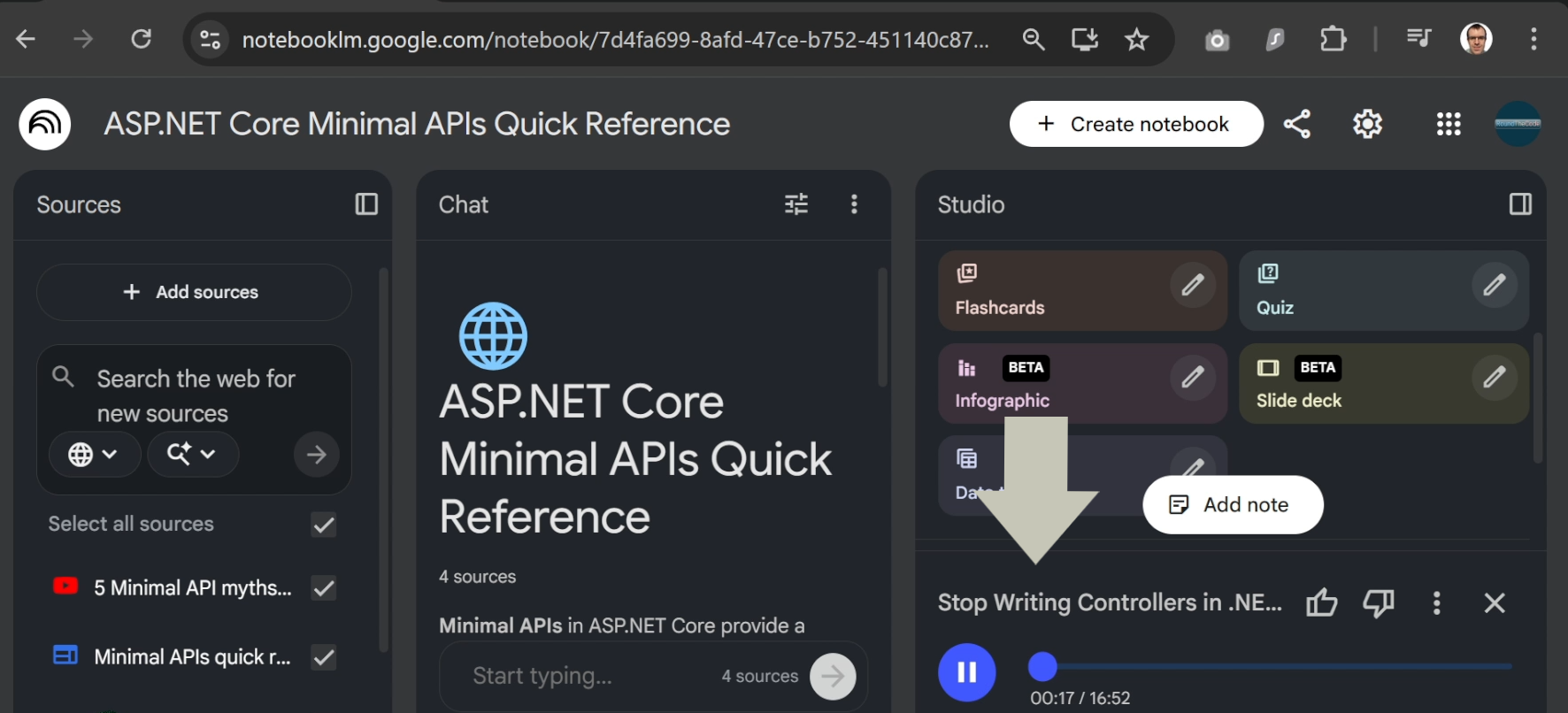
Task: Open the Chat panel three-dot menu
Action: [x=854, y=204]
